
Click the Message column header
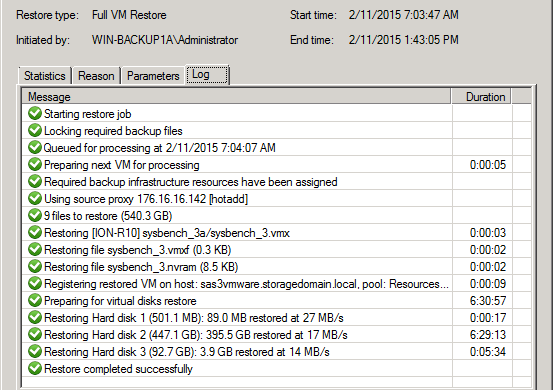coord(236,97)
